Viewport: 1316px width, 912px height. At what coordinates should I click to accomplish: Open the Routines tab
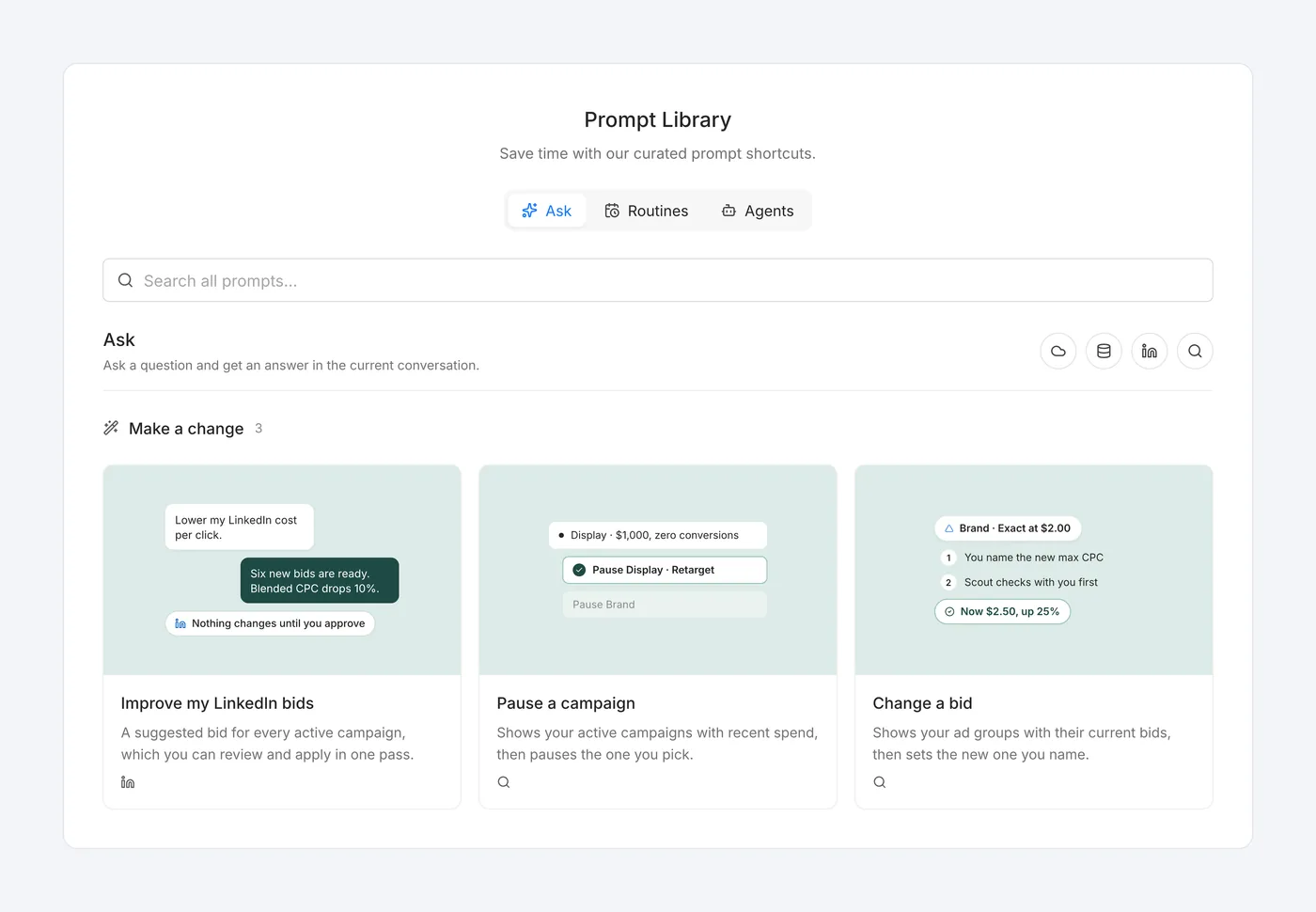pos(646,211)
